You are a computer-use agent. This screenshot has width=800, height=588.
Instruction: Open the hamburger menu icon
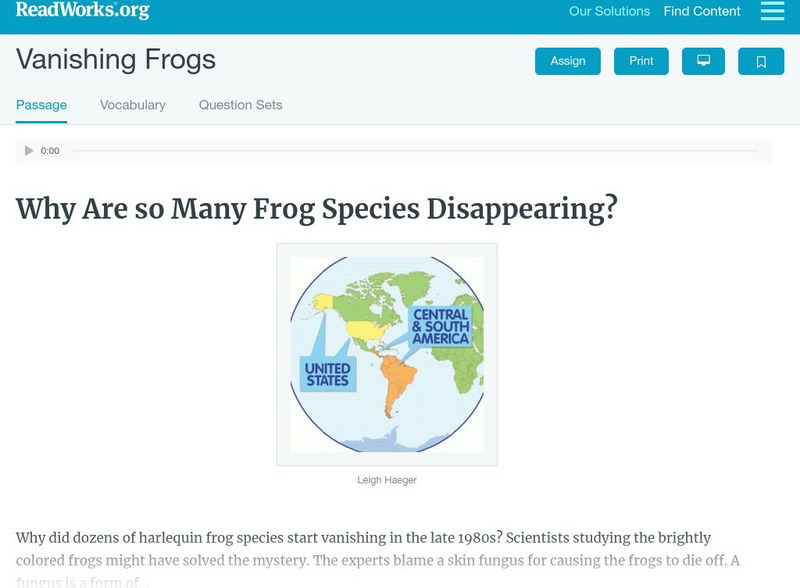[772, 11]
